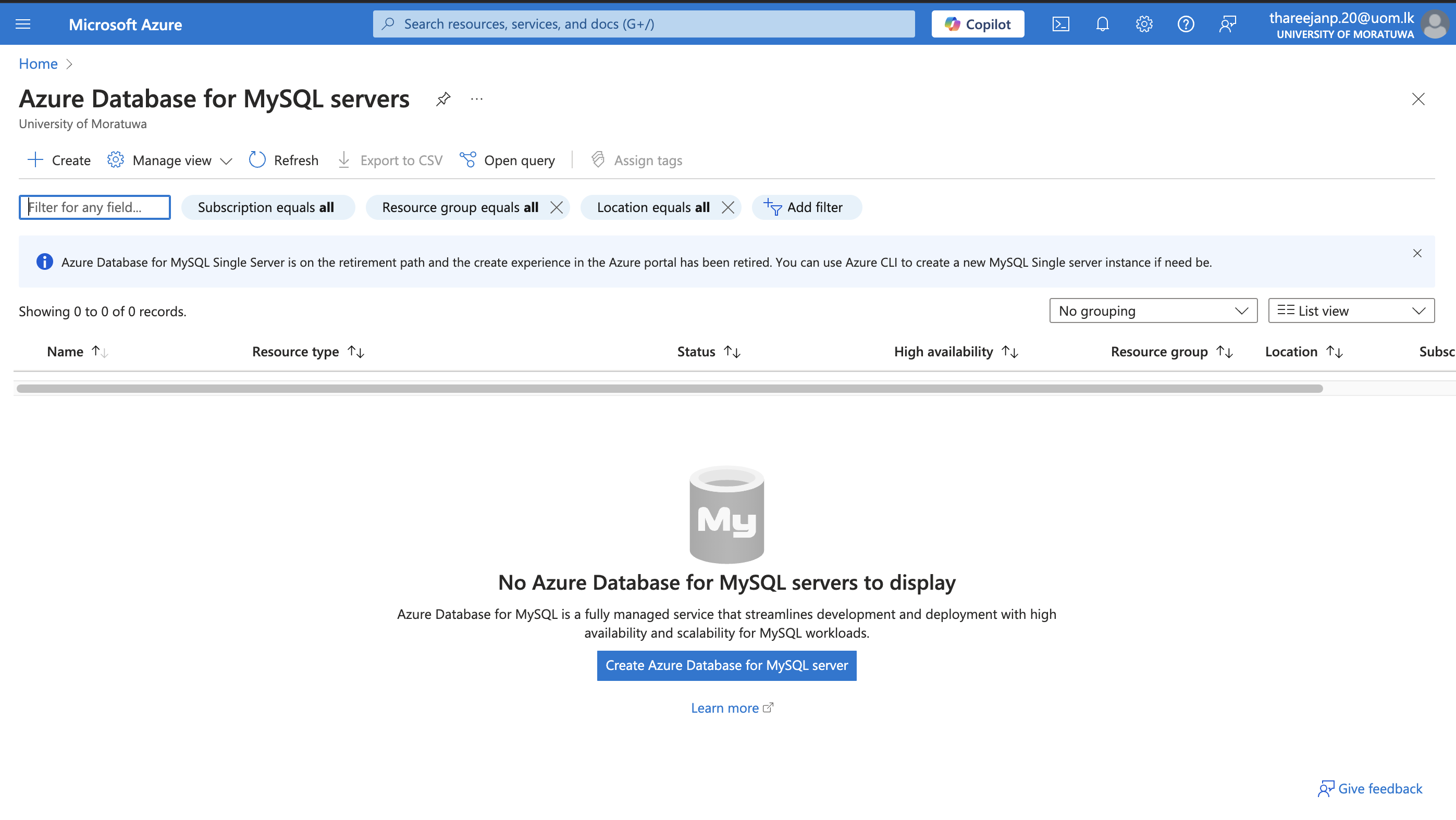Sort by the Resource type column
The height and width of the screenshot is (820, 1456).
click(308, 352)
